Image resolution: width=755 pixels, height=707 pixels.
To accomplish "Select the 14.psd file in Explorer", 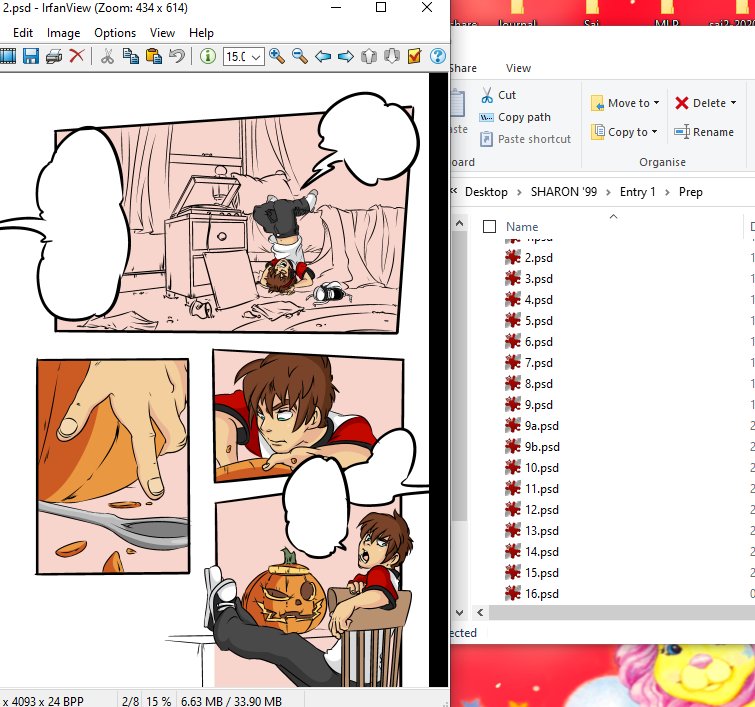I will click(532, 551).
